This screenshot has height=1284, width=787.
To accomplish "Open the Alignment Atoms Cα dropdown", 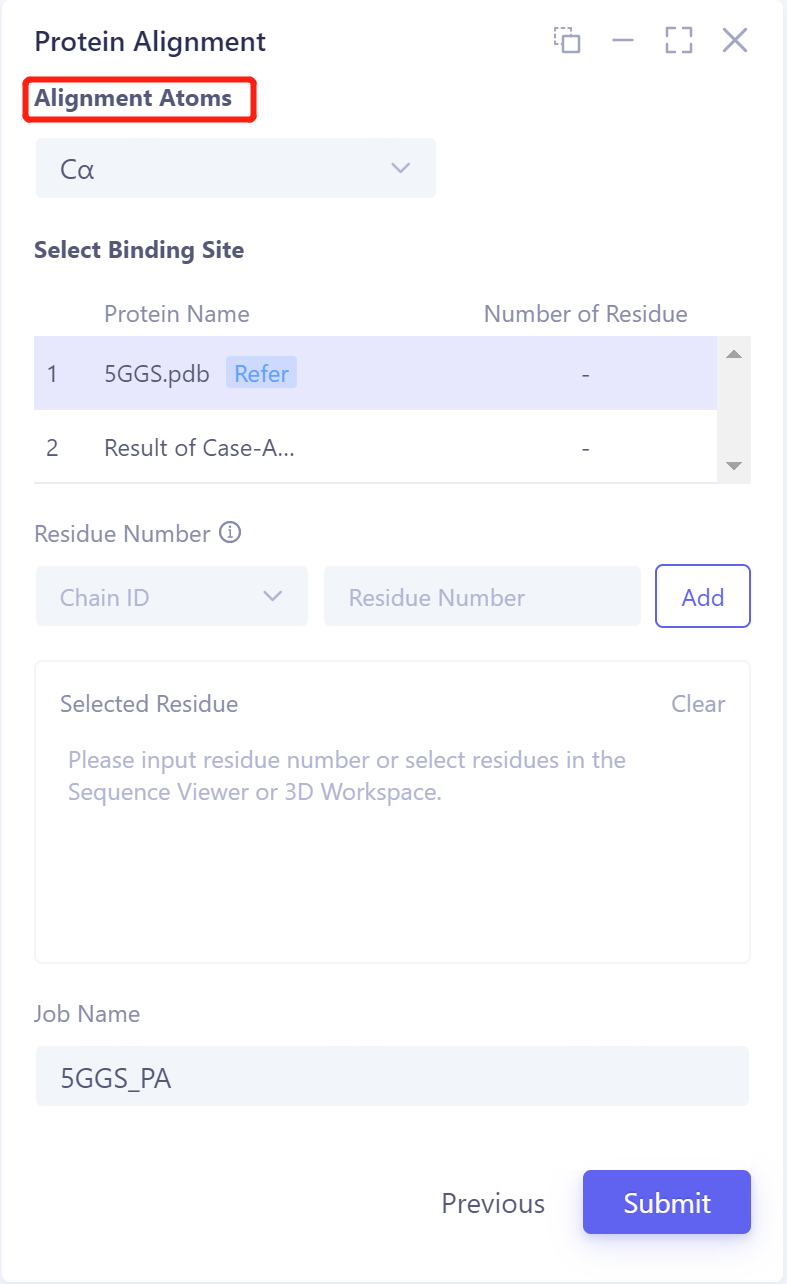I will [235, 168].
